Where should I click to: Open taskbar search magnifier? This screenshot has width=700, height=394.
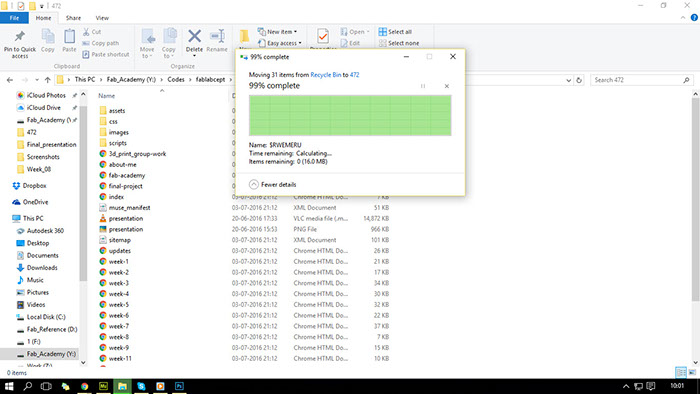coord(28,386)
